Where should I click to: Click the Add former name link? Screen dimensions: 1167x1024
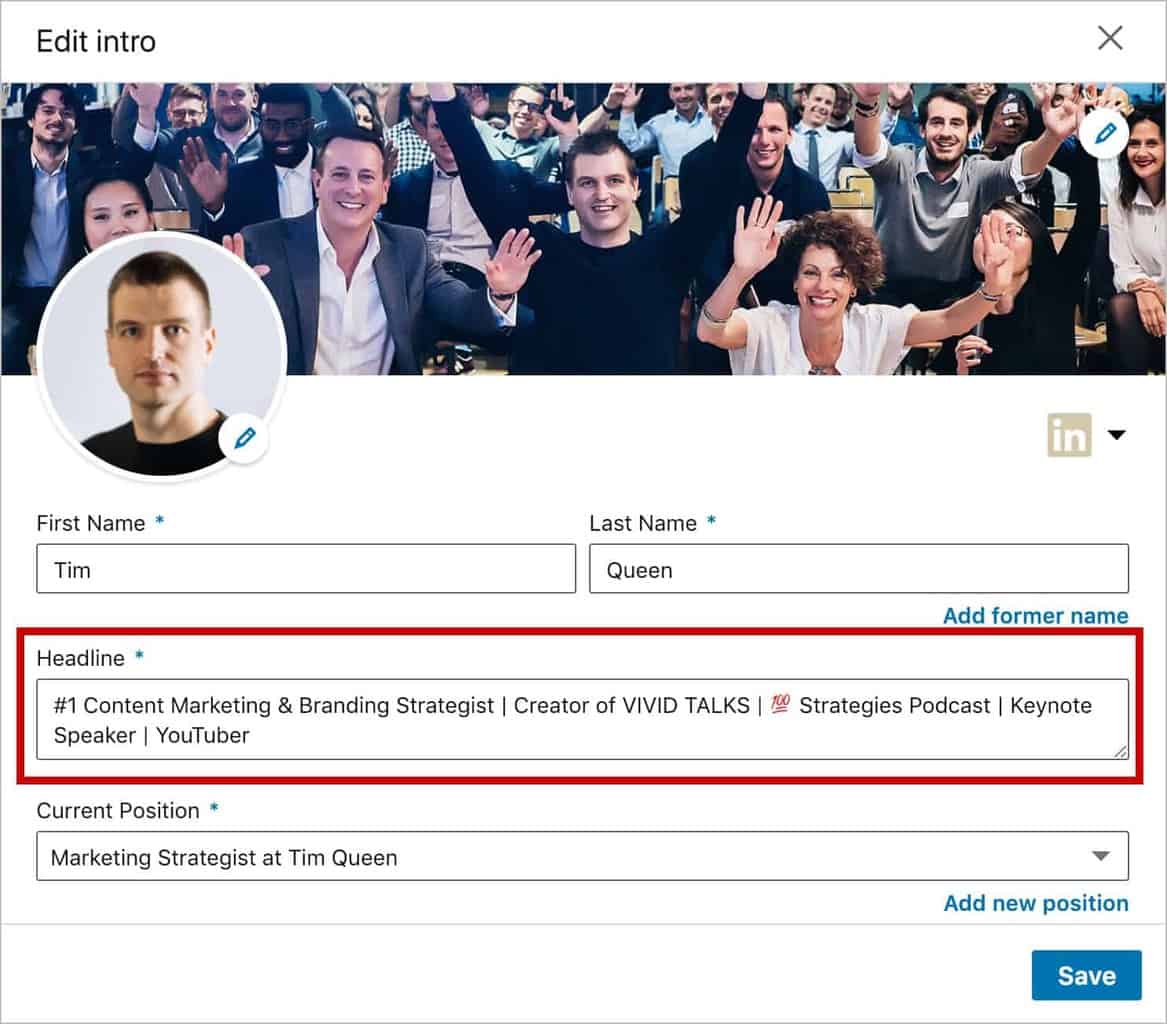pyautogui.click(x=1035, y=616)
